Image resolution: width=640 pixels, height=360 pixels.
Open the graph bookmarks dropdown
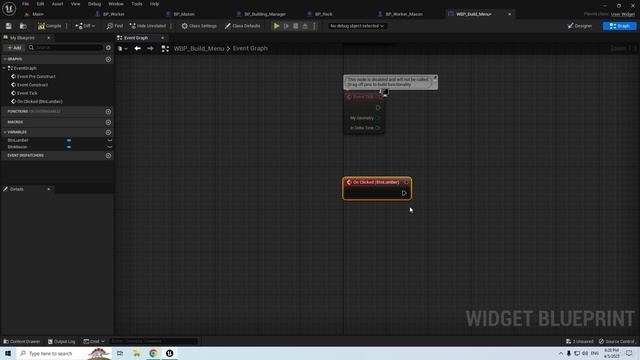point(122,49)
